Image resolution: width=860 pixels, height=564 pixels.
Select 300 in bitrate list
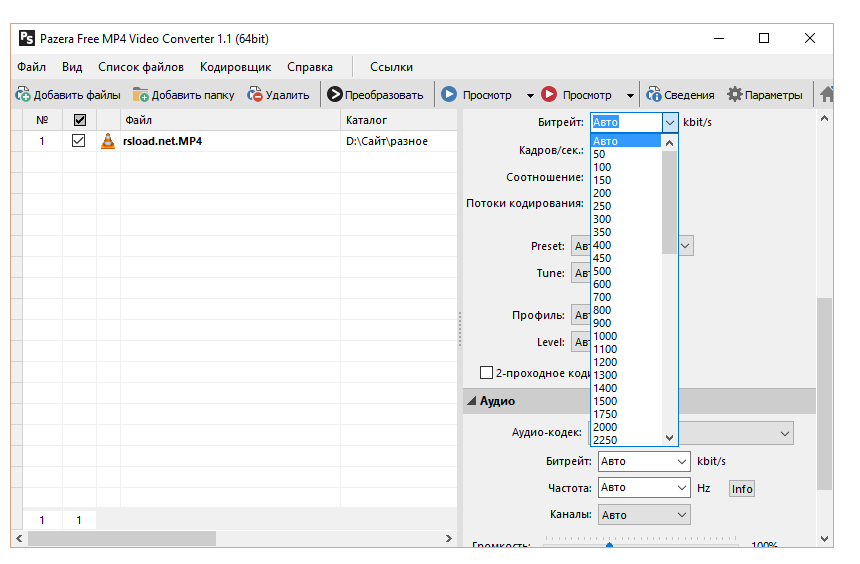click(x=626, y=219)
